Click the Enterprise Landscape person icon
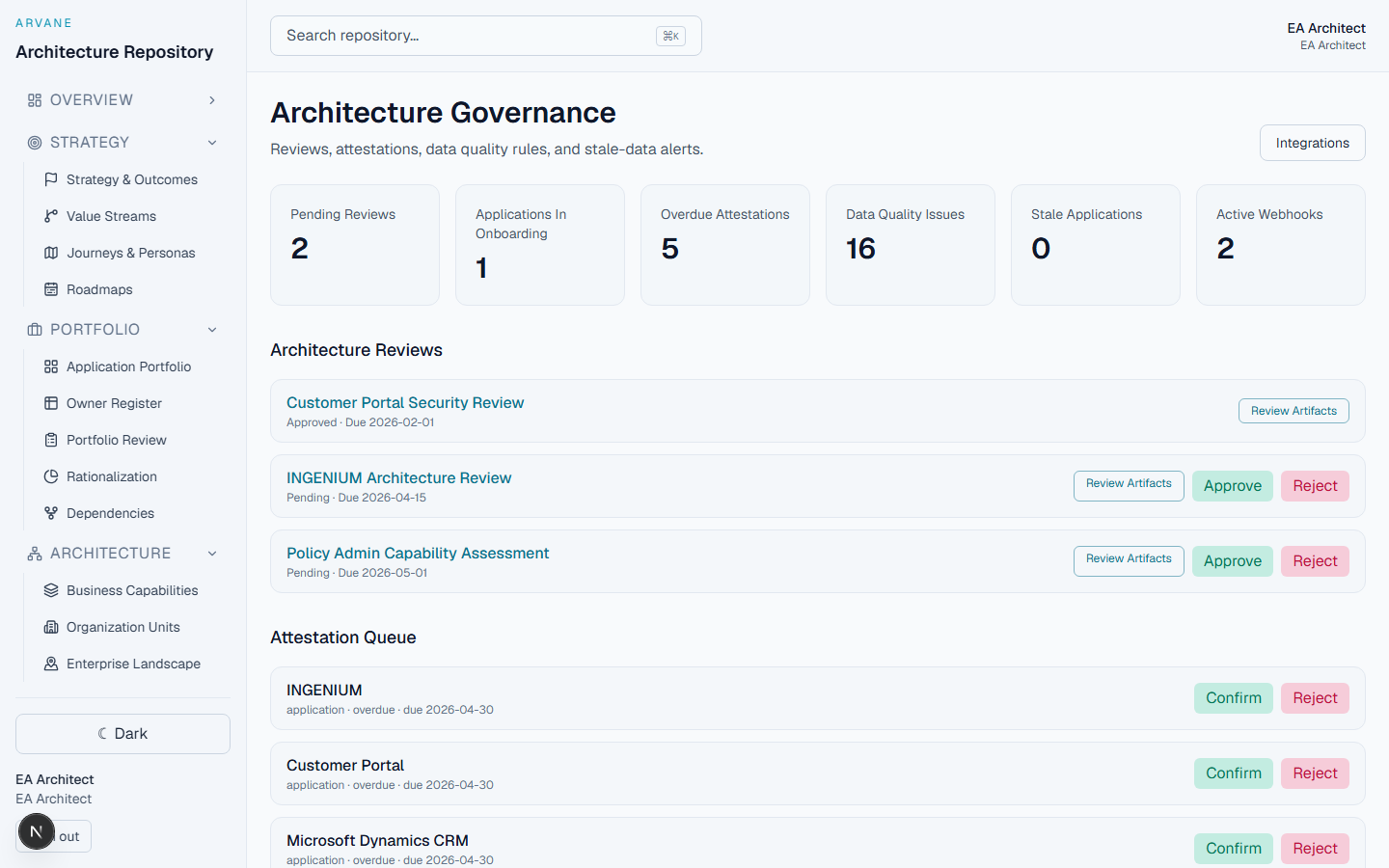Image resolution: width=1389 pixels, height=868 pixels. coord(51,664)
